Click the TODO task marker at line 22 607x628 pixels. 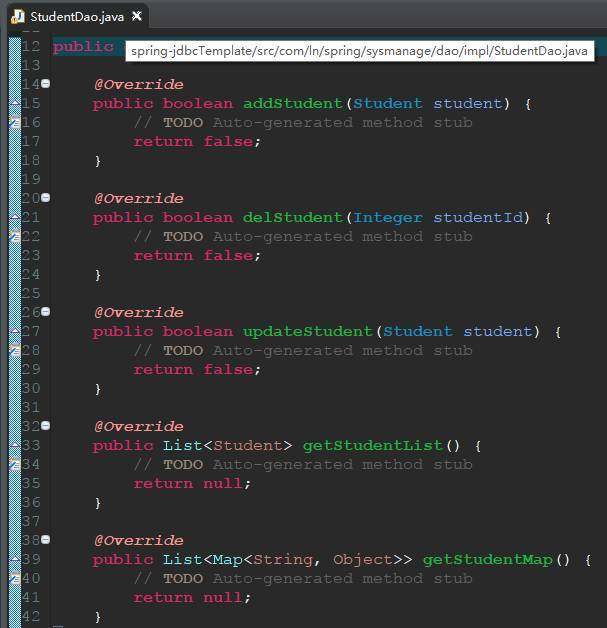[15, 236]
